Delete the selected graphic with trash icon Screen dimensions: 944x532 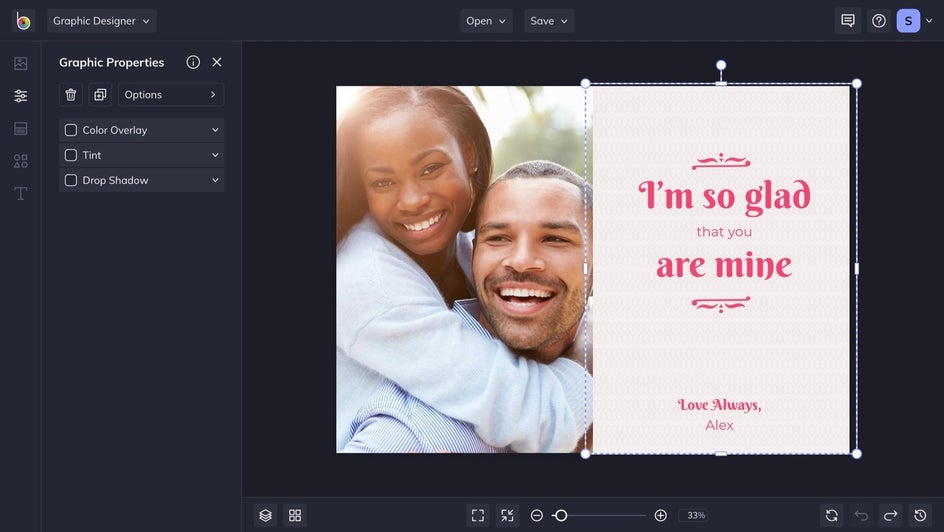71,95
